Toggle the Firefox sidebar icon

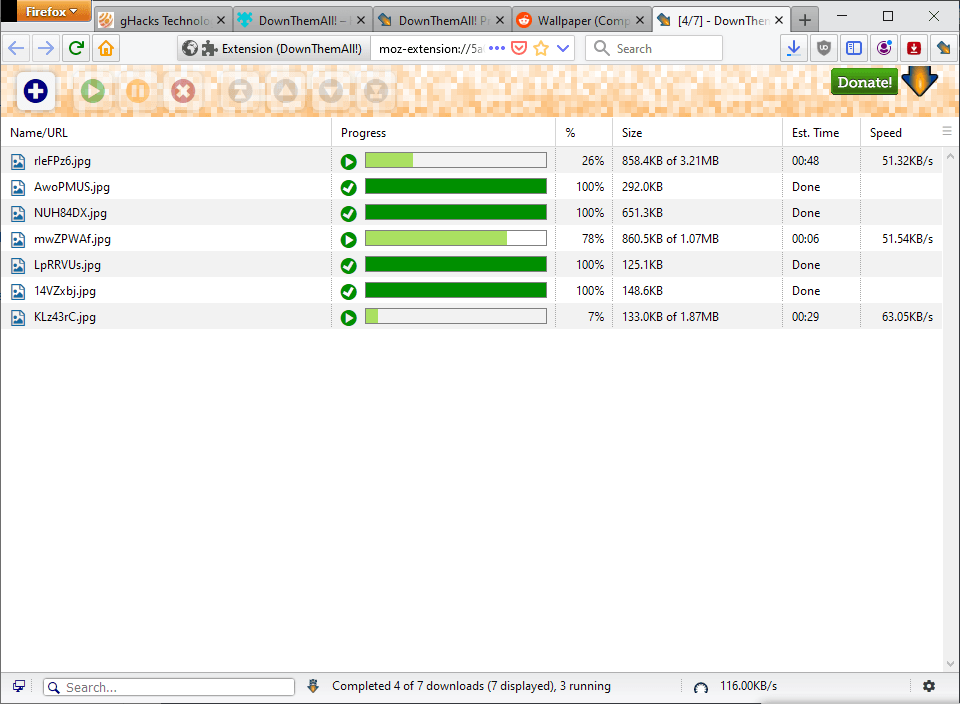pyautogui.click(x=853, y=48)
